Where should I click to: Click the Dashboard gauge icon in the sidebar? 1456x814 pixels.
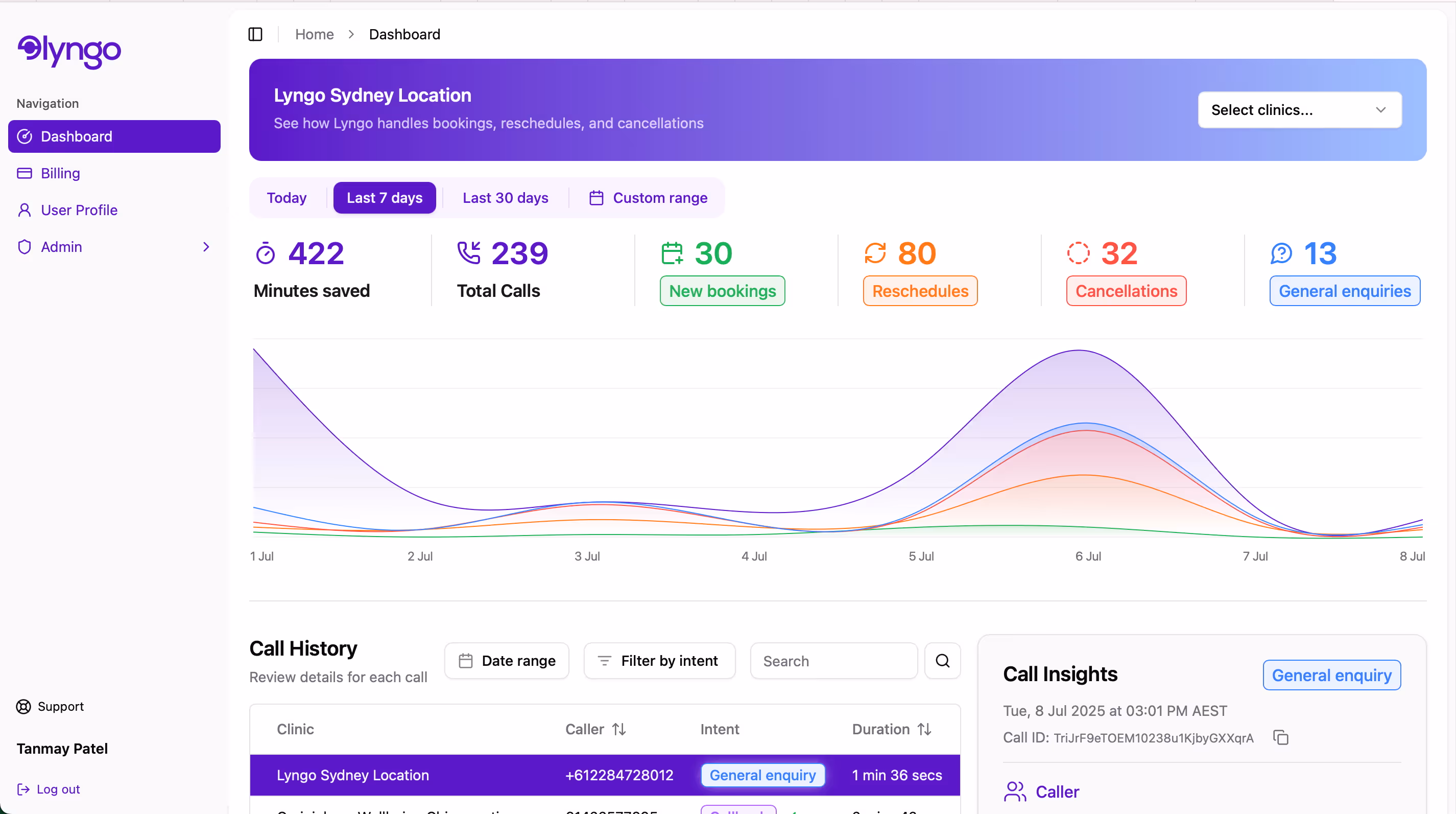click(x=25, y=136)
